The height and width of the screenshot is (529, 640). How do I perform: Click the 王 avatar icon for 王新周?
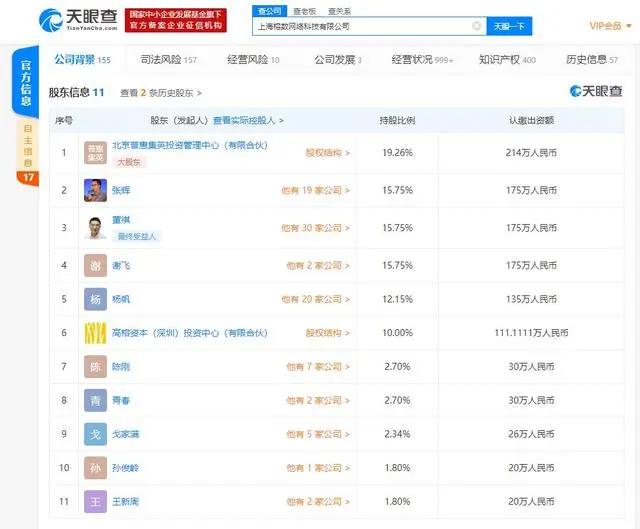click(x=95, y=501)
